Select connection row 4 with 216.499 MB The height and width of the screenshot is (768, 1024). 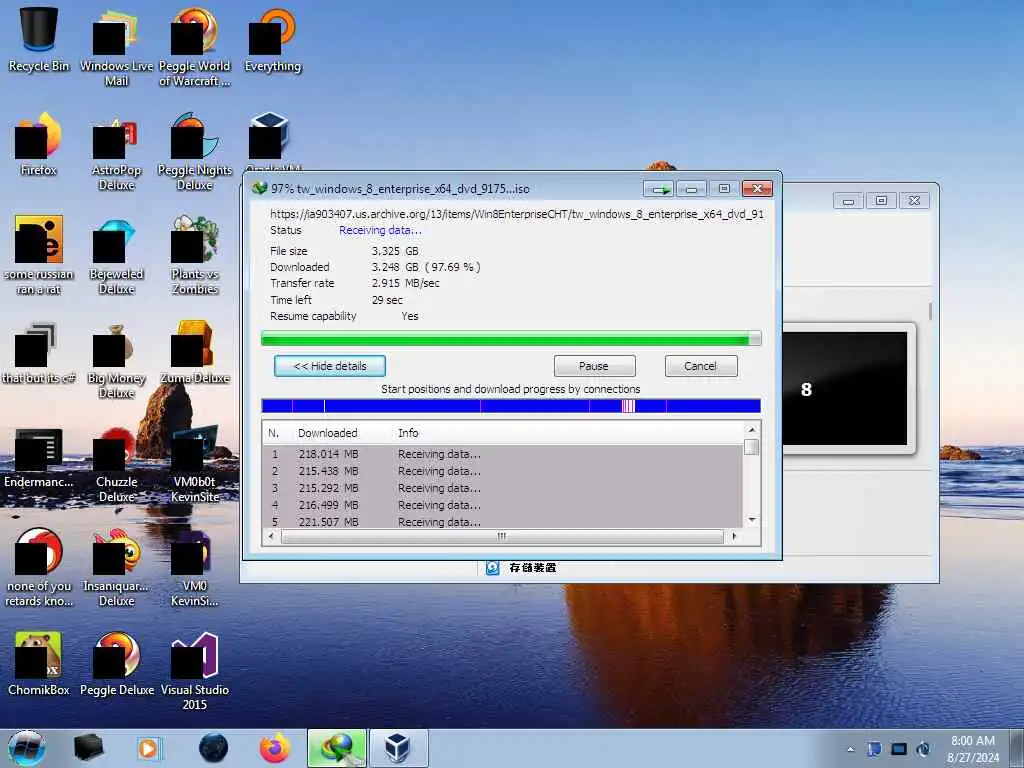tap(503, 505)
